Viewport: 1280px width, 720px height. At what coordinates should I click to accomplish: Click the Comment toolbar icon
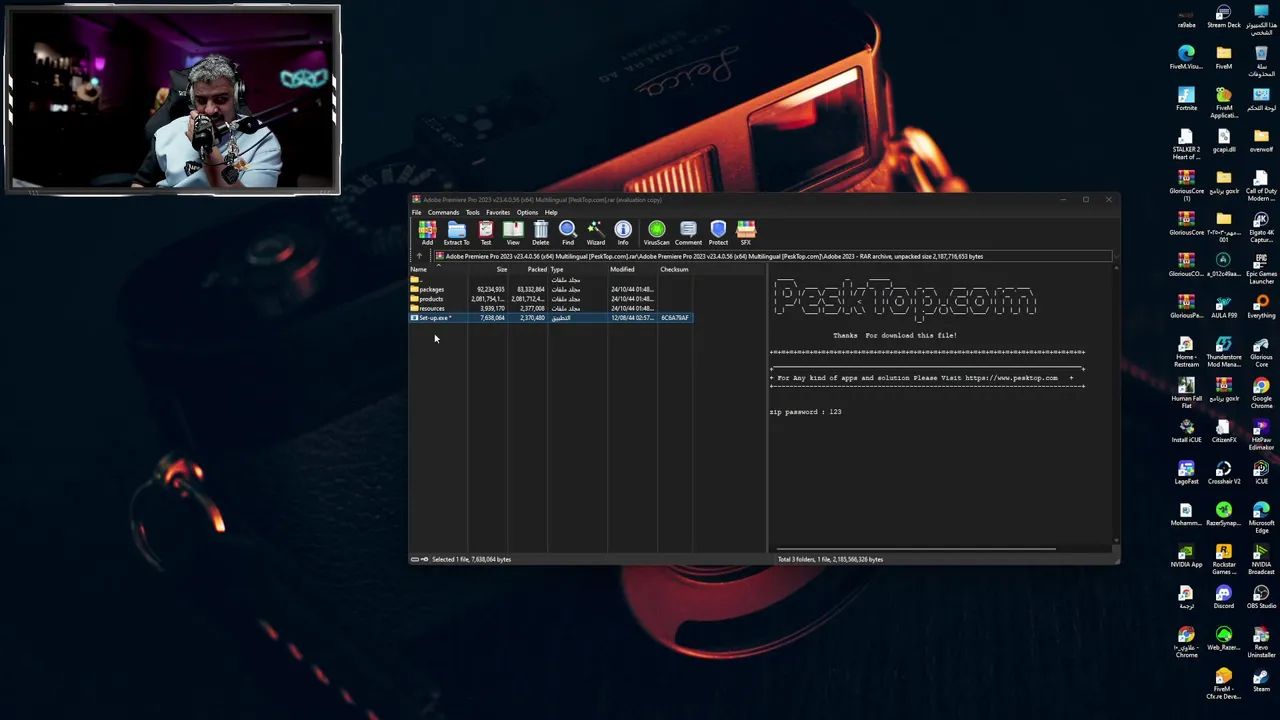pos(688,233)
